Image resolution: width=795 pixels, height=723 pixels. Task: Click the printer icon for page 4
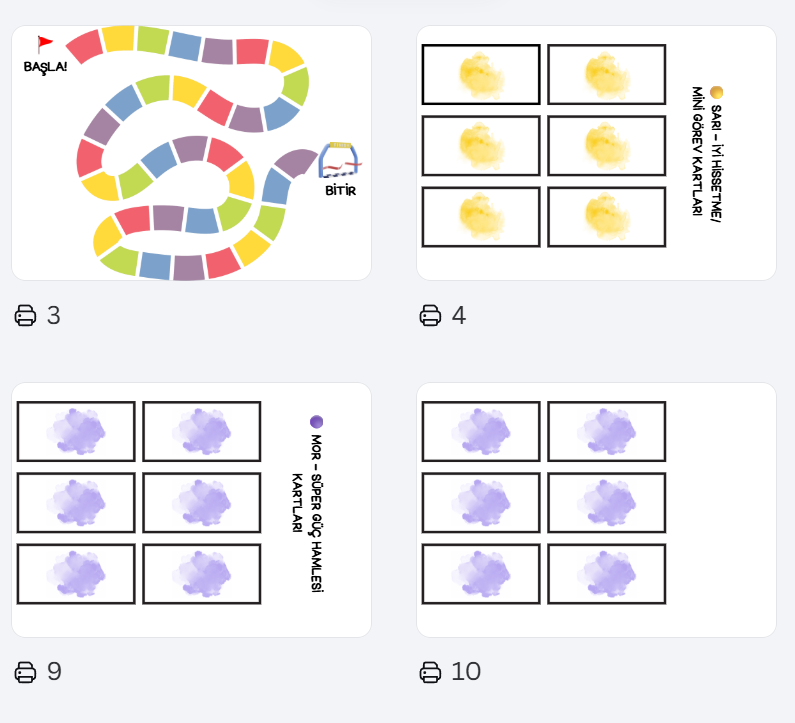(x=430, y=315)
